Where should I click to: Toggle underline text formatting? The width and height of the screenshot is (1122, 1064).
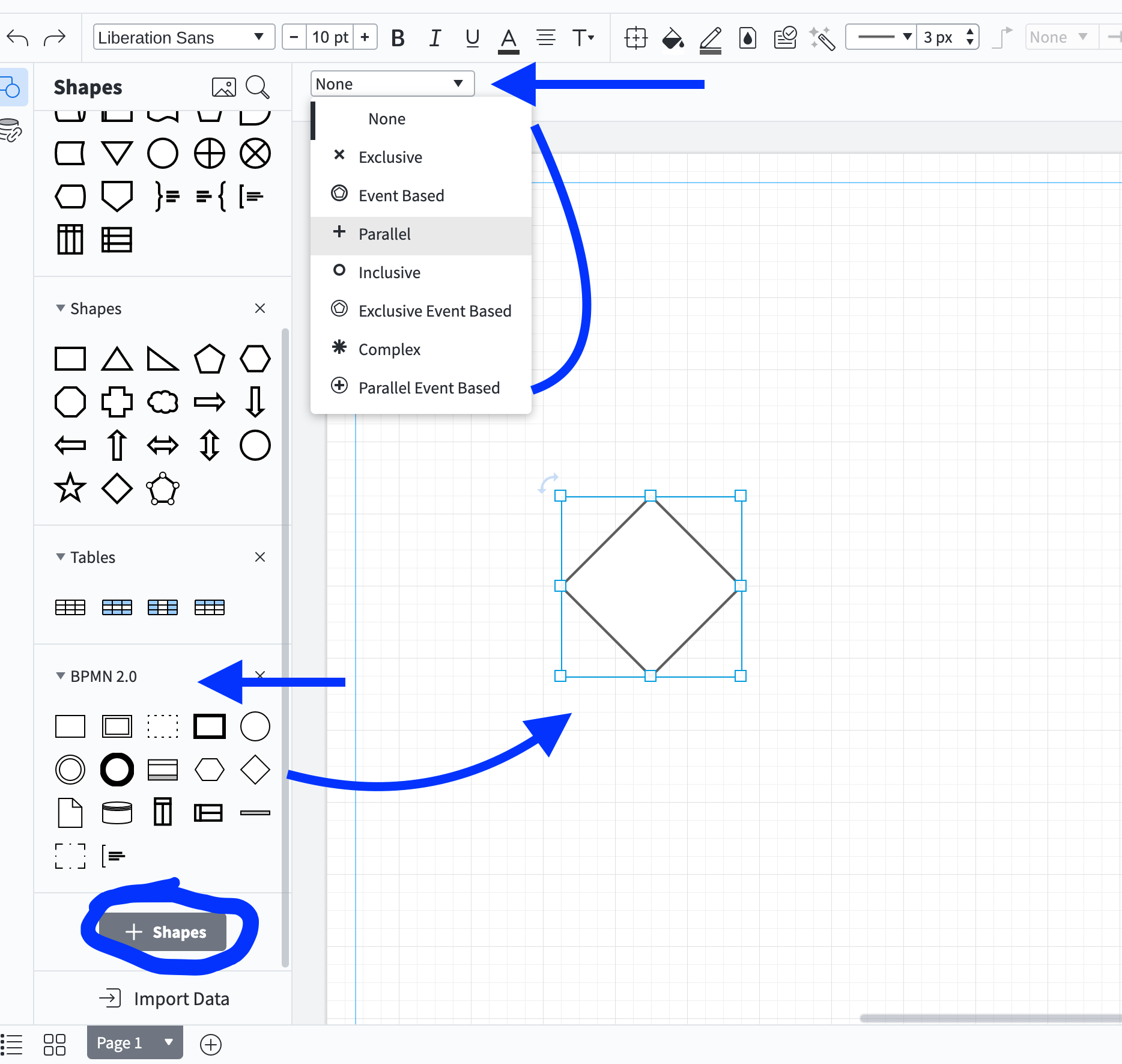tap(472, 38)
